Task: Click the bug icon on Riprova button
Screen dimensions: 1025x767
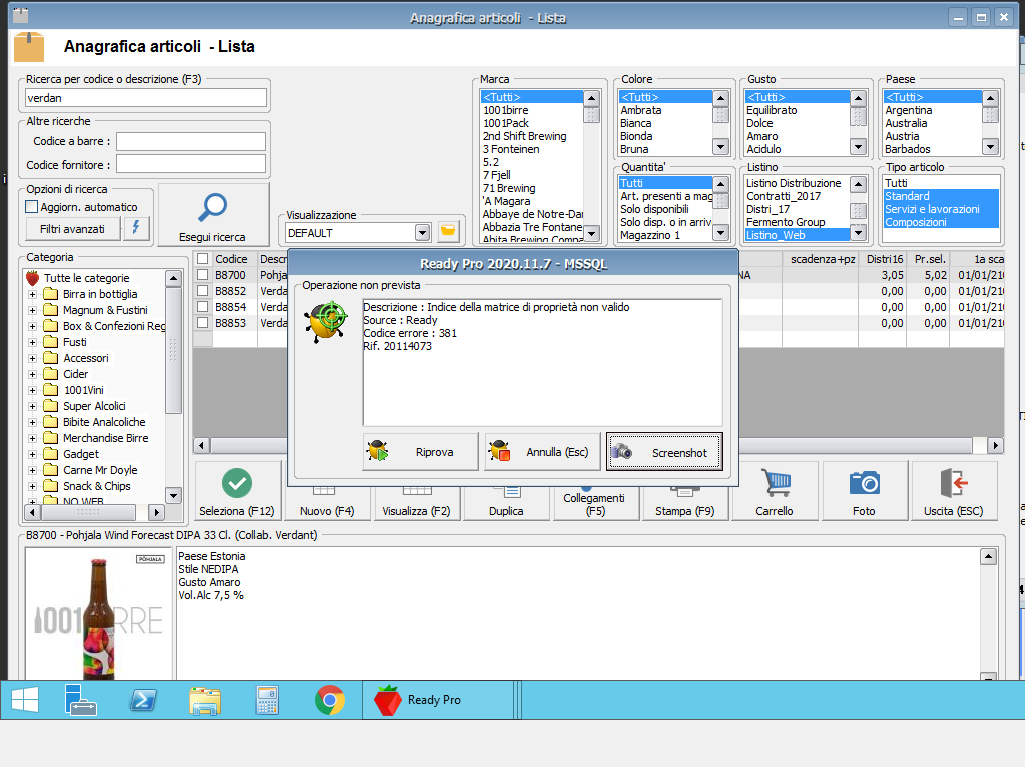Action: pos(378,451)
